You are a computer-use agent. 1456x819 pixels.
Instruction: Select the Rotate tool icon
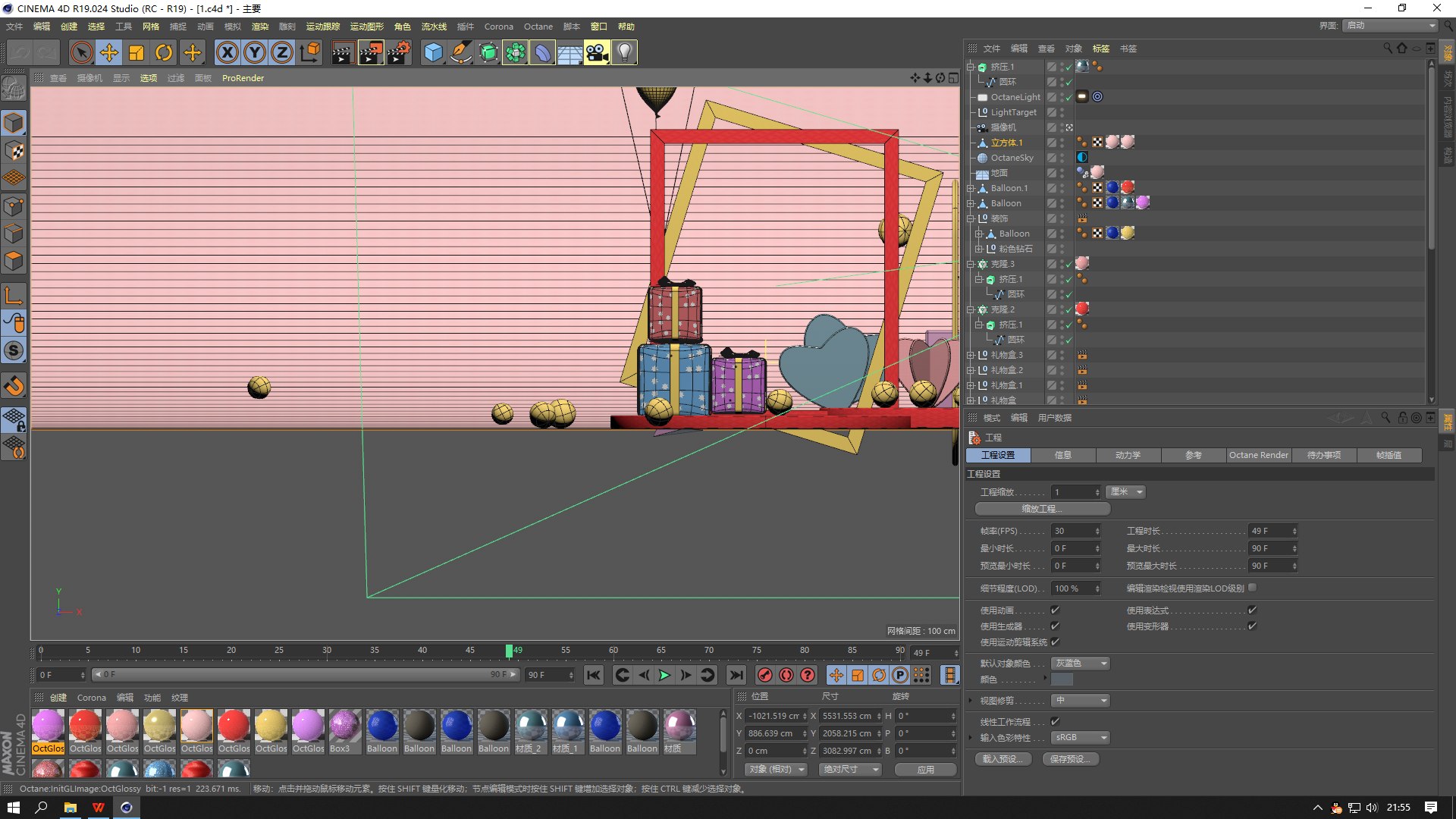click(x=164, y=52)
